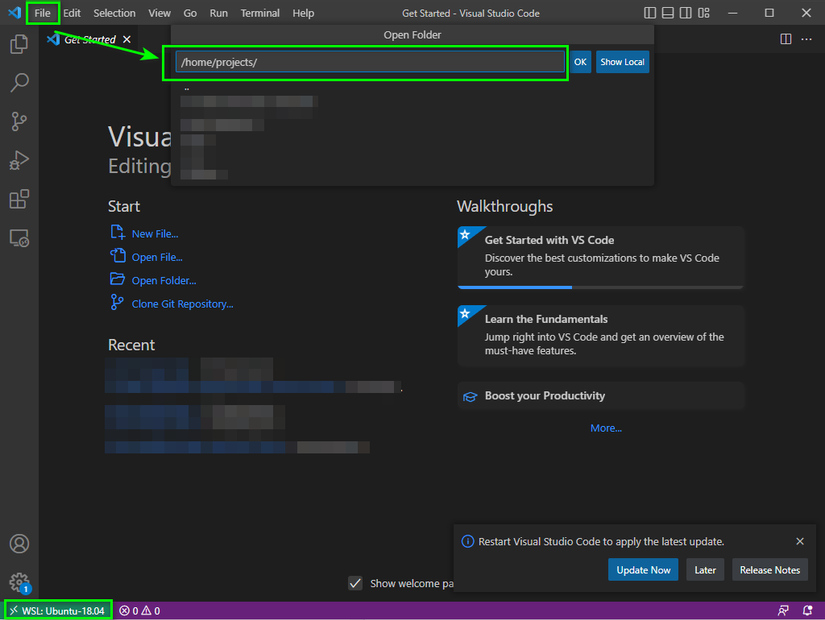
Task: Open the File menu
Action: click(43, 13)
